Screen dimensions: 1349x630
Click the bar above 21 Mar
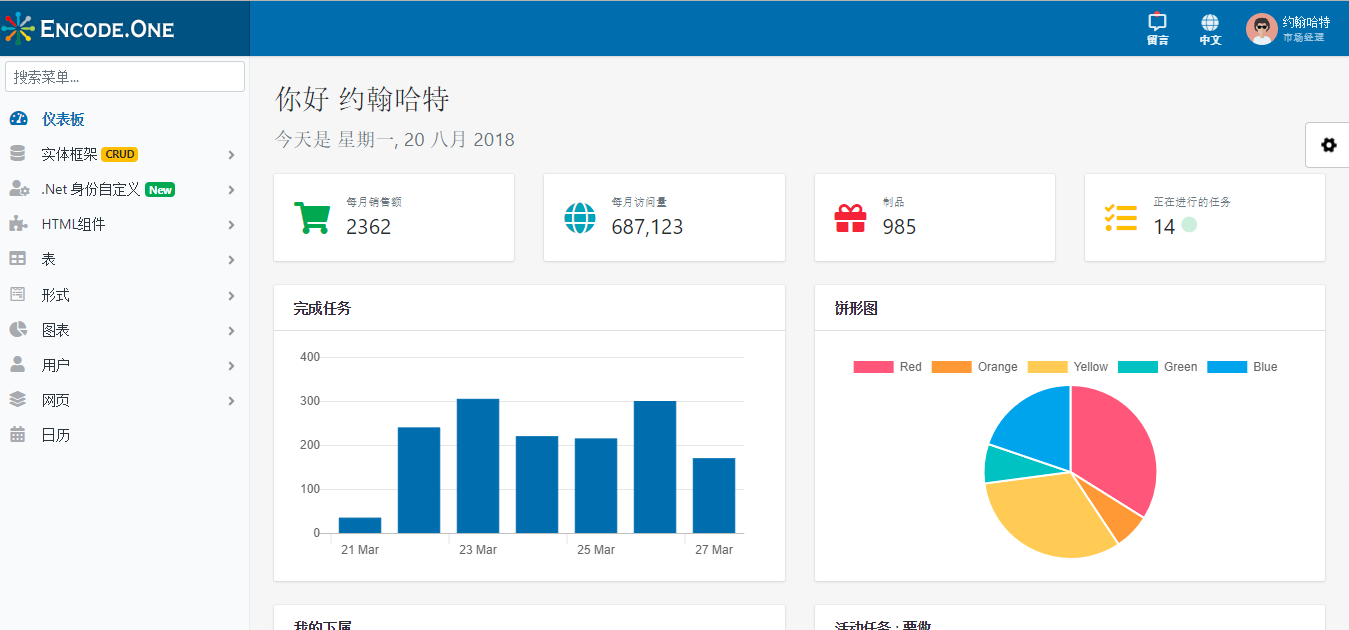(x=360, y=525)
